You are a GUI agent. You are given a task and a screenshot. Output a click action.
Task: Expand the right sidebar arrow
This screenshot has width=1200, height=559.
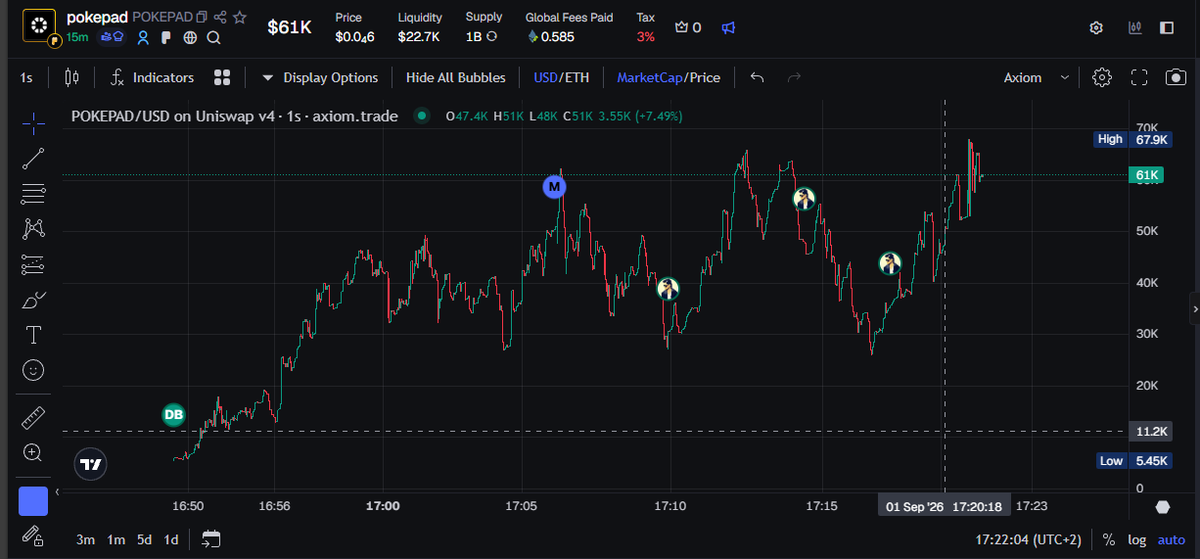tap(1193, 309)
